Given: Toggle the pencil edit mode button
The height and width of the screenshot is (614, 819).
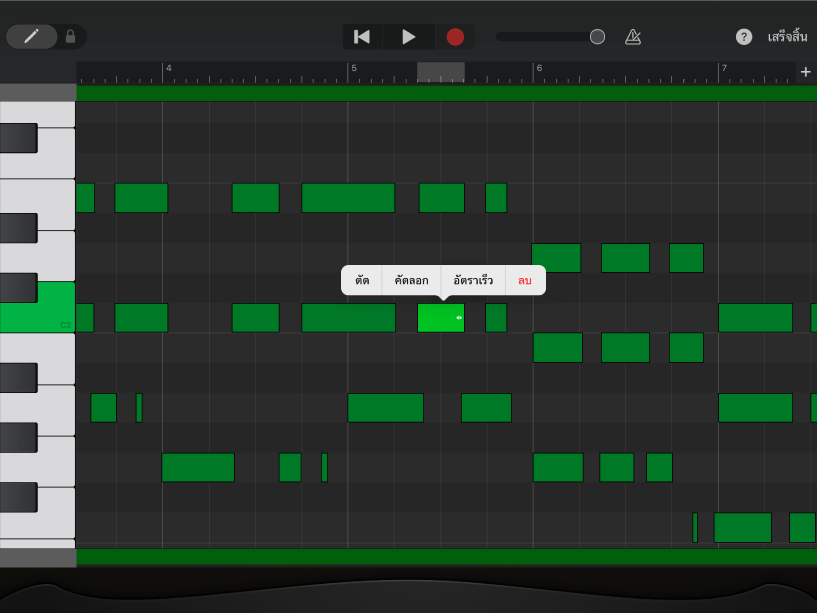Looking at the screenshot, I should pos(31,37).
